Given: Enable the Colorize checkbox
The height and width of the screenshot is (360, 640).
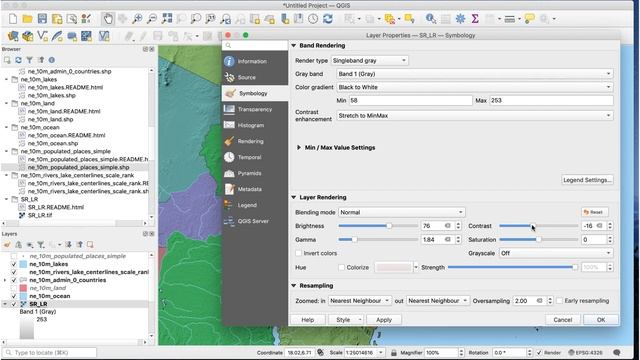Looking at the screenshot, I should (x=341, y=268).
